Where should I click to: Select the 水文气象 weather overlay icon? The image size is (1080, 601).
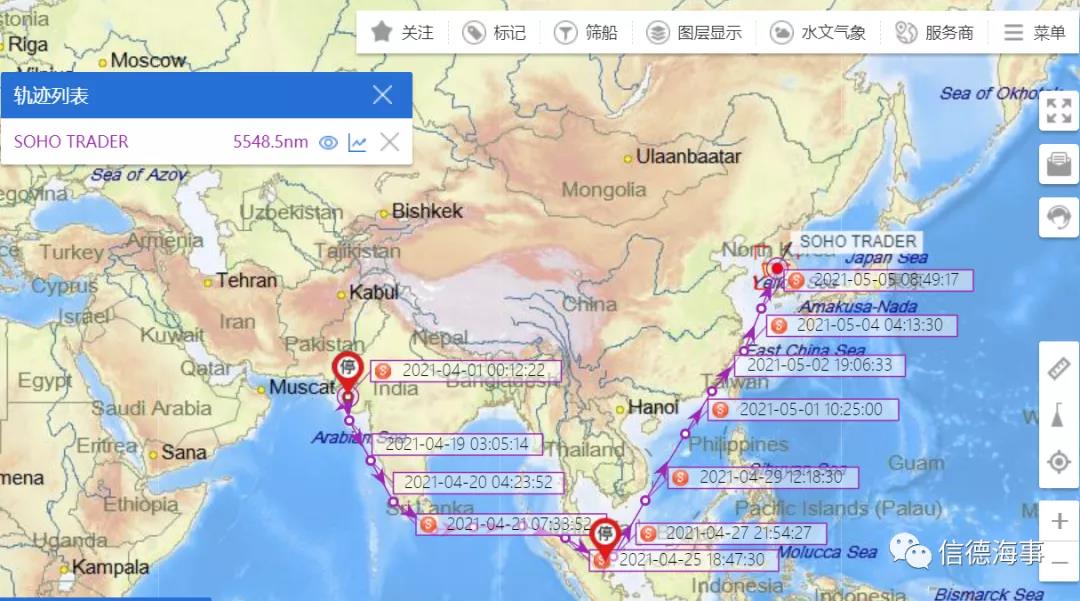(782, 31)
